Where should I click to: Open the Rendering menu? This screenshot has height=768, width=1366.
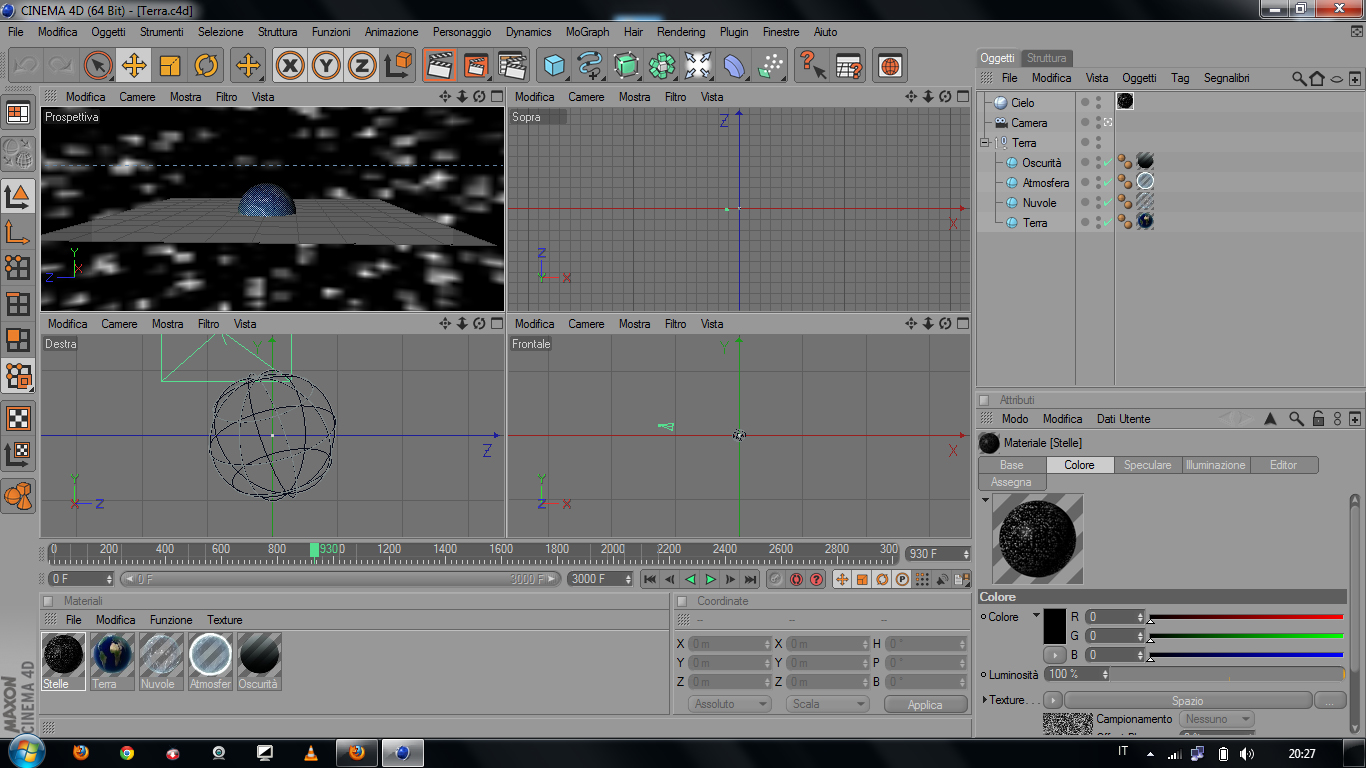pos(681,32)
